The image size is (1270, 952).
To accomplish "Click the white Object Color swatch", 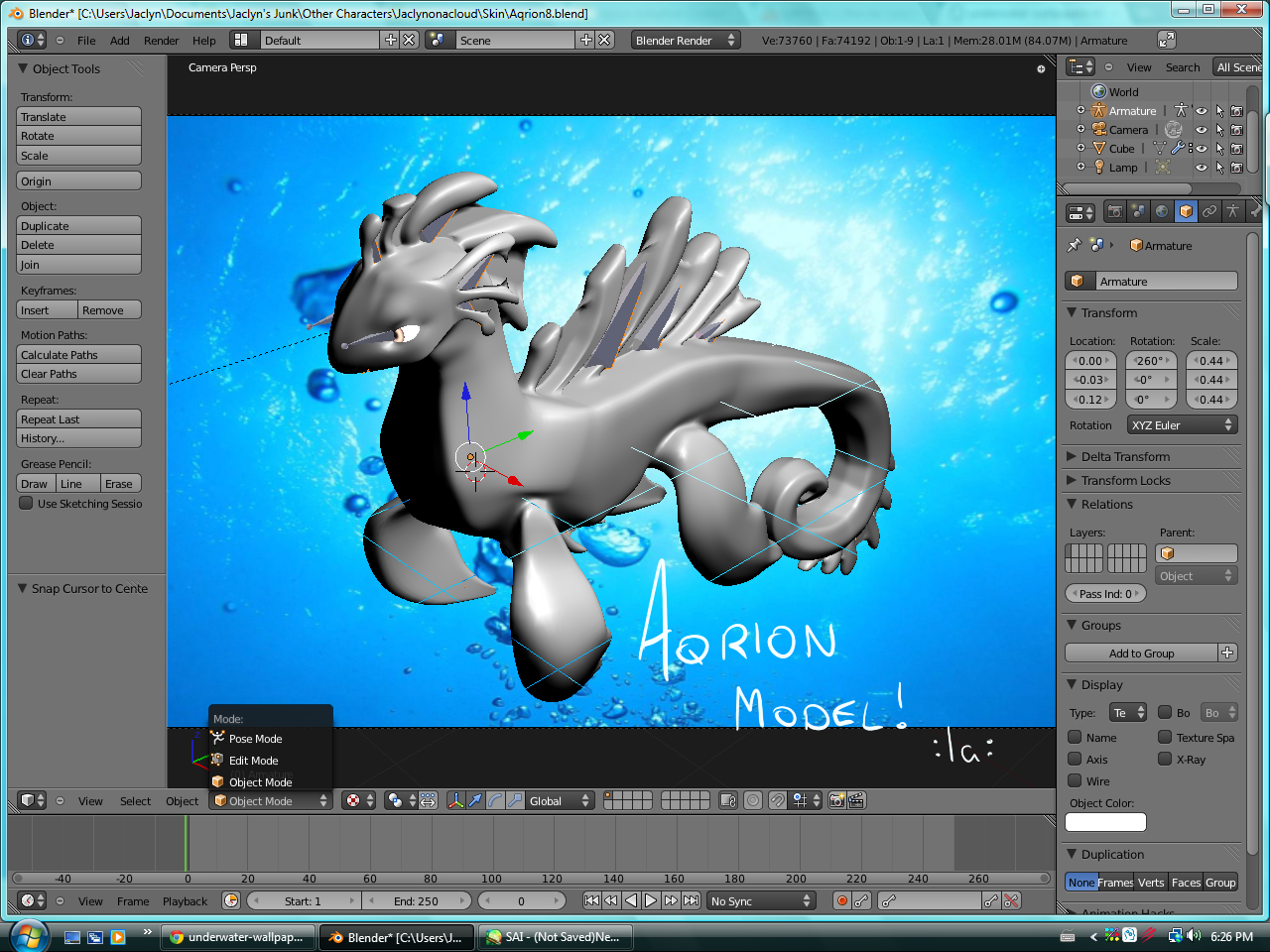I will click(x=1105, y=822).
